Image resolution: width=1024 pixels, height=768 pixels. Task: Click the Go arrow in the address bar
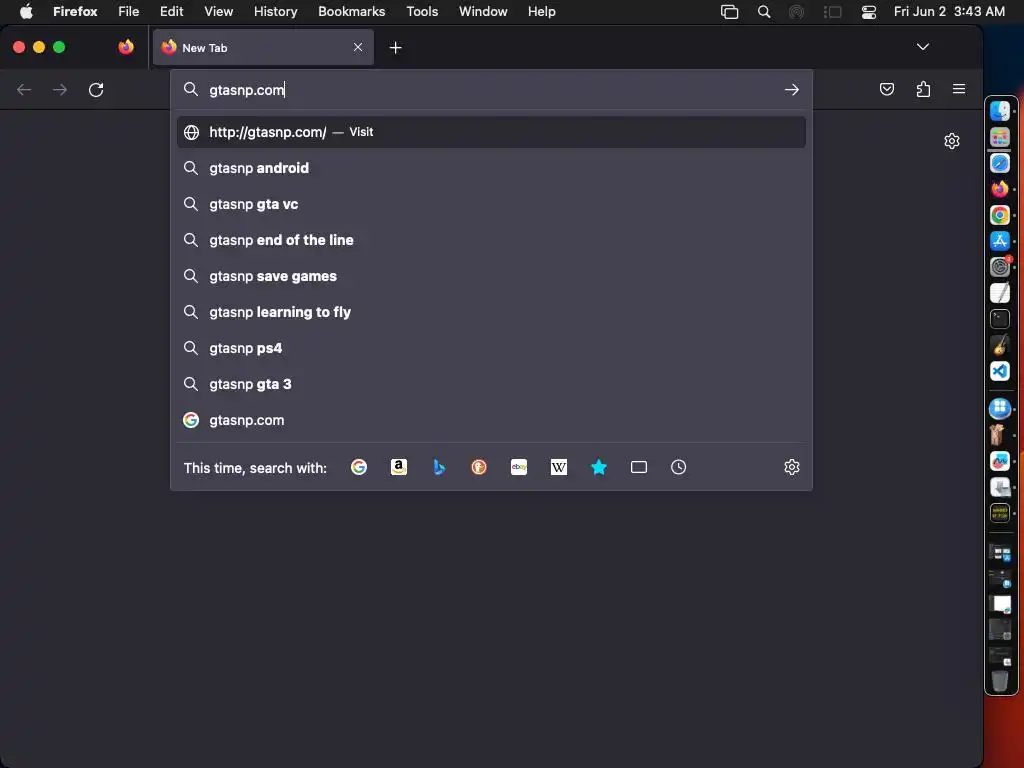[792, 89]
